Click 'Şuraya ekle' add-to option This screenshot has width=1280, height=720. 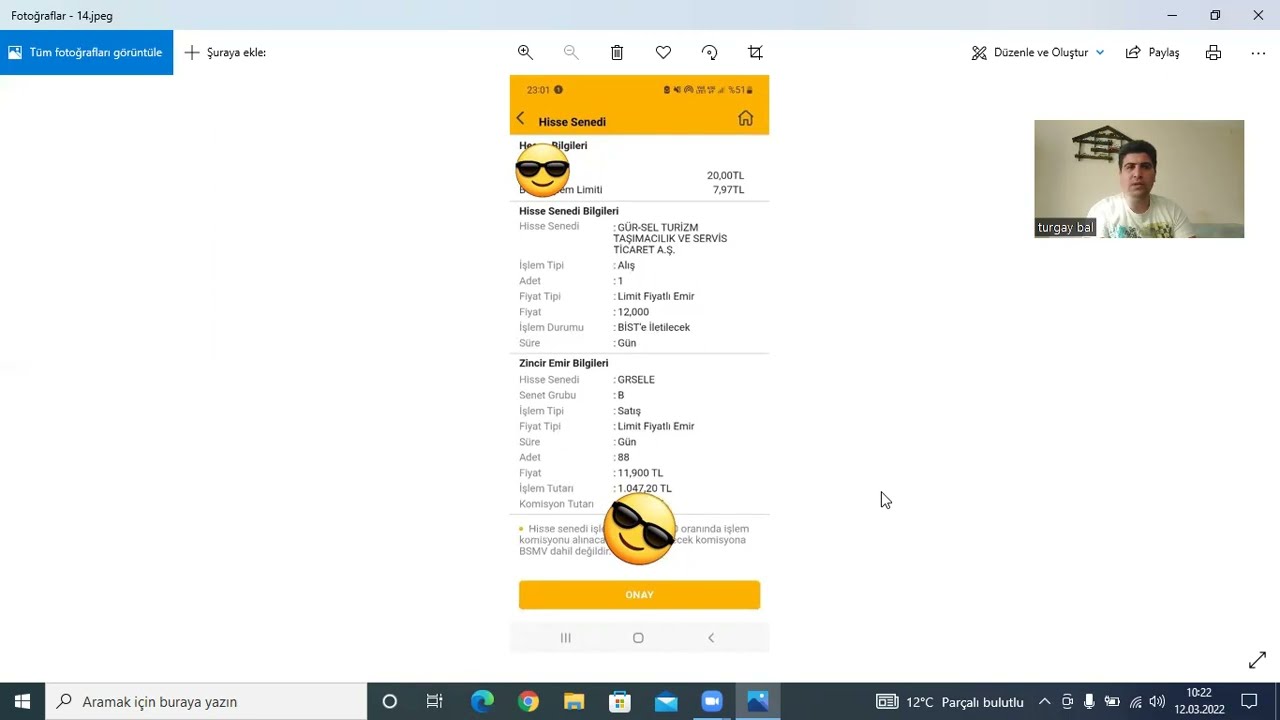pos(225,52)
